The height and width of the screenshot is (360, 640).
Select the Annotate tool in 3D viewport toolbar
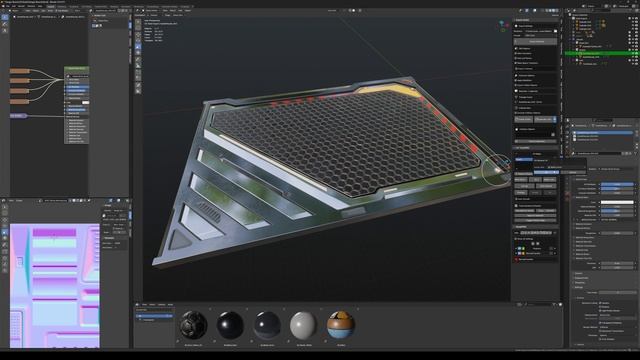tap(138, 60)
